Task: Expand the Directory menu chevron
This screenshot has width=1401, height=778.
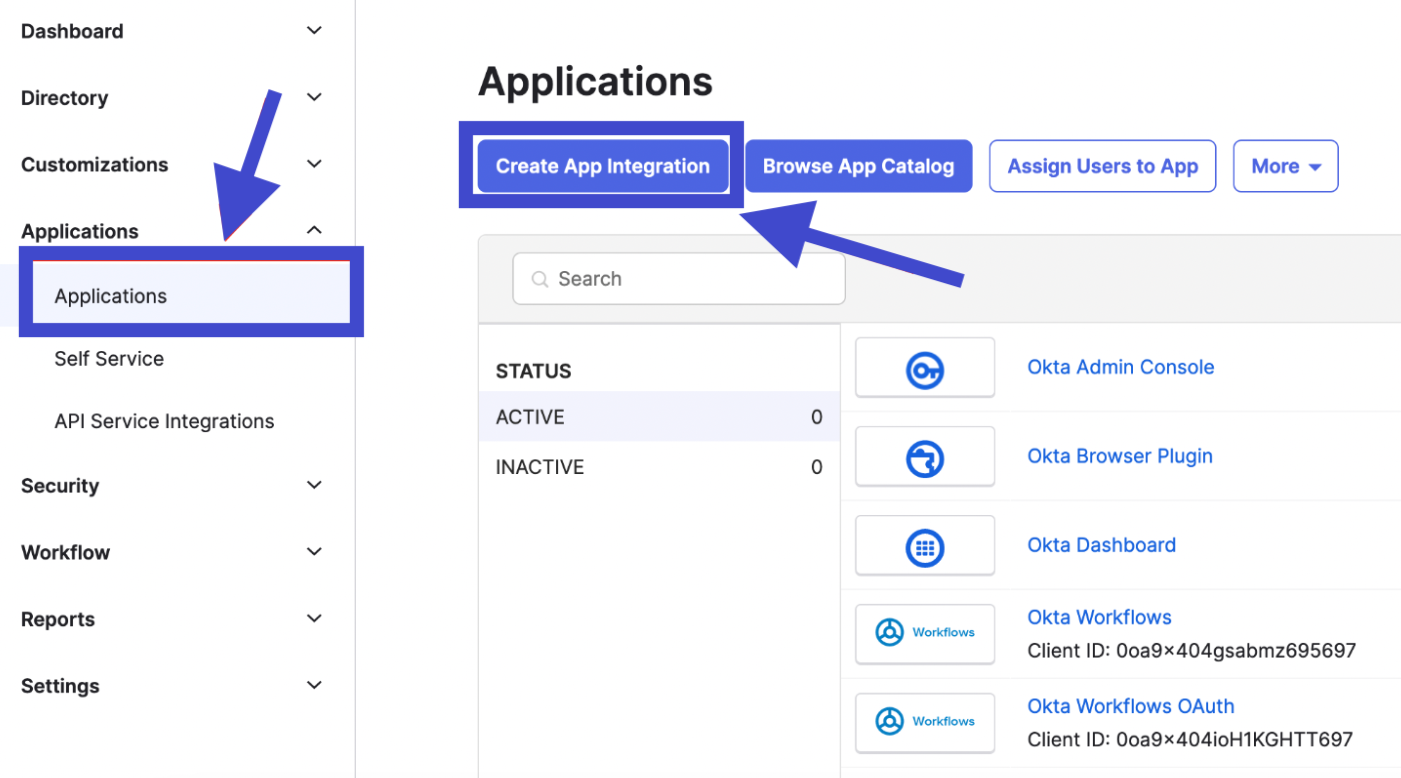Action: [314, 97]
